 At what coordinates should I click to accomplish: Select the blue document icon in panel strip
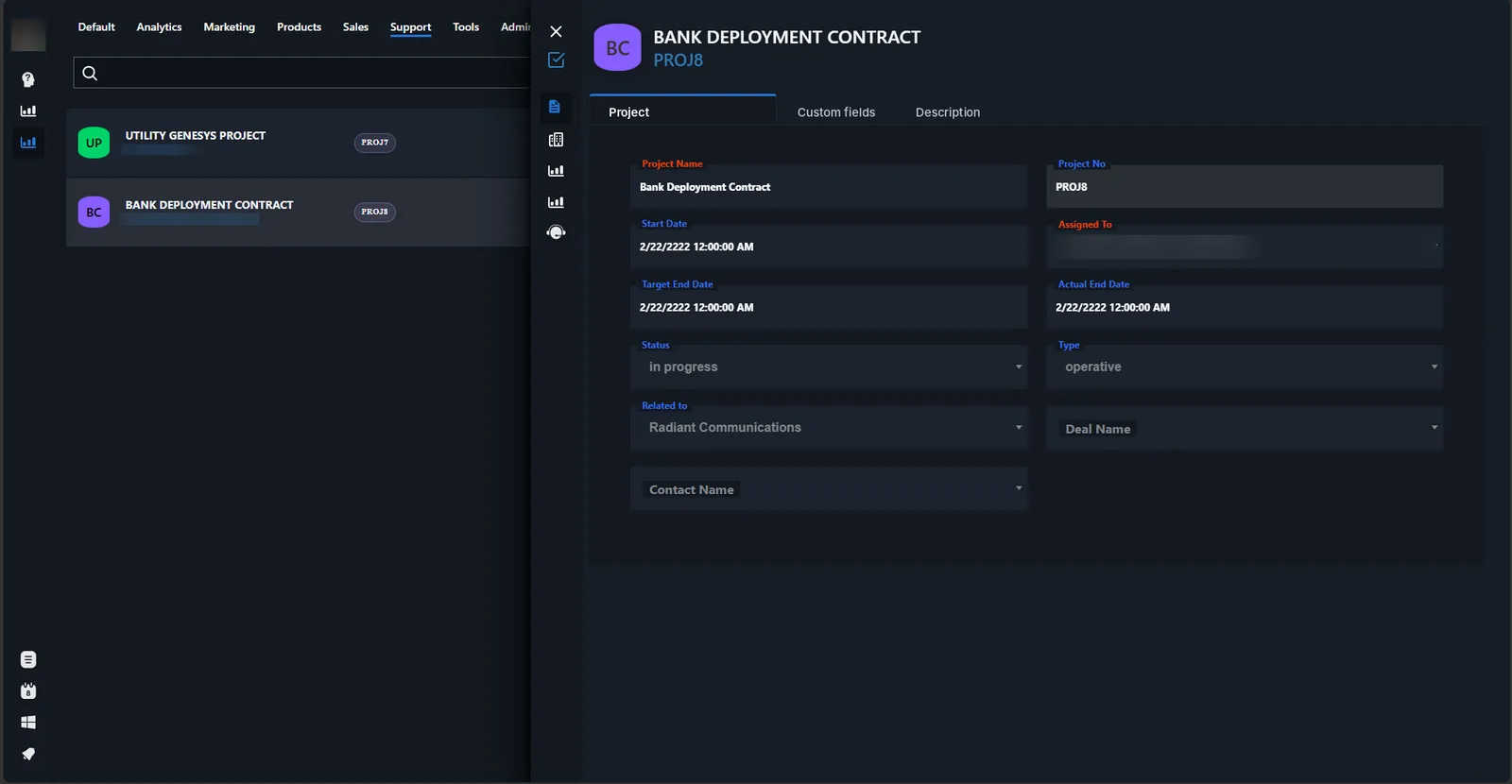click(555, 107)
